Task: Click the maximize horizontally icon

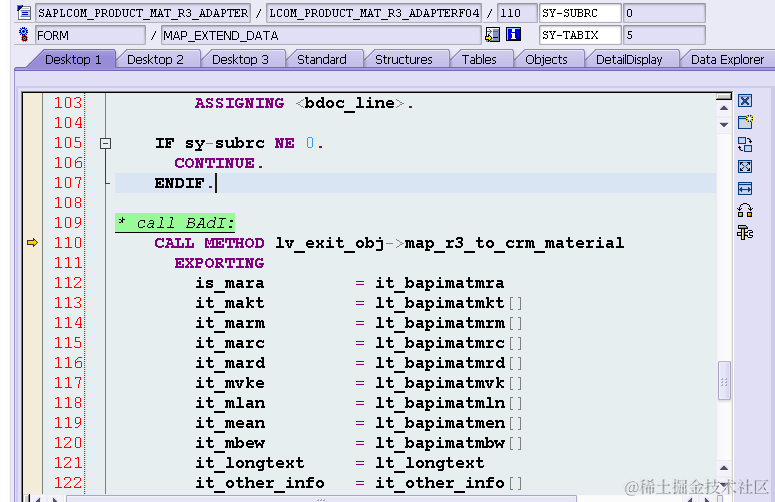Action: [745, 189]
